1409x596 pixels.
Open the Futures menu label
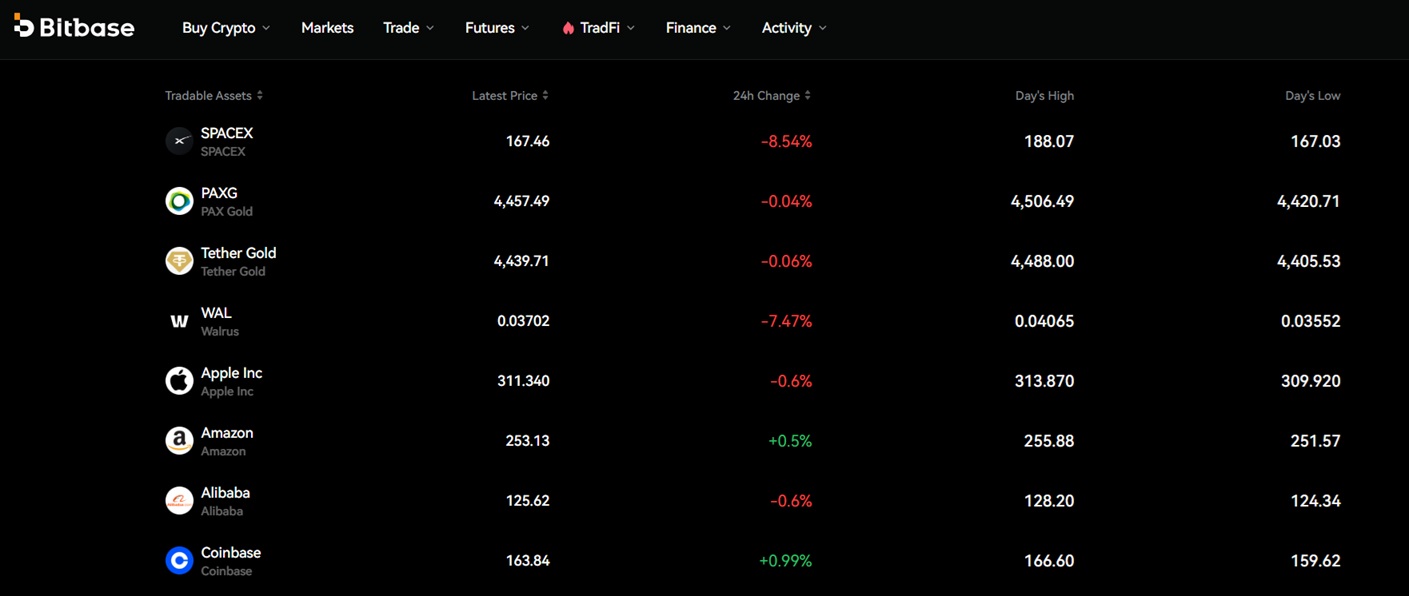coord(490,28)
